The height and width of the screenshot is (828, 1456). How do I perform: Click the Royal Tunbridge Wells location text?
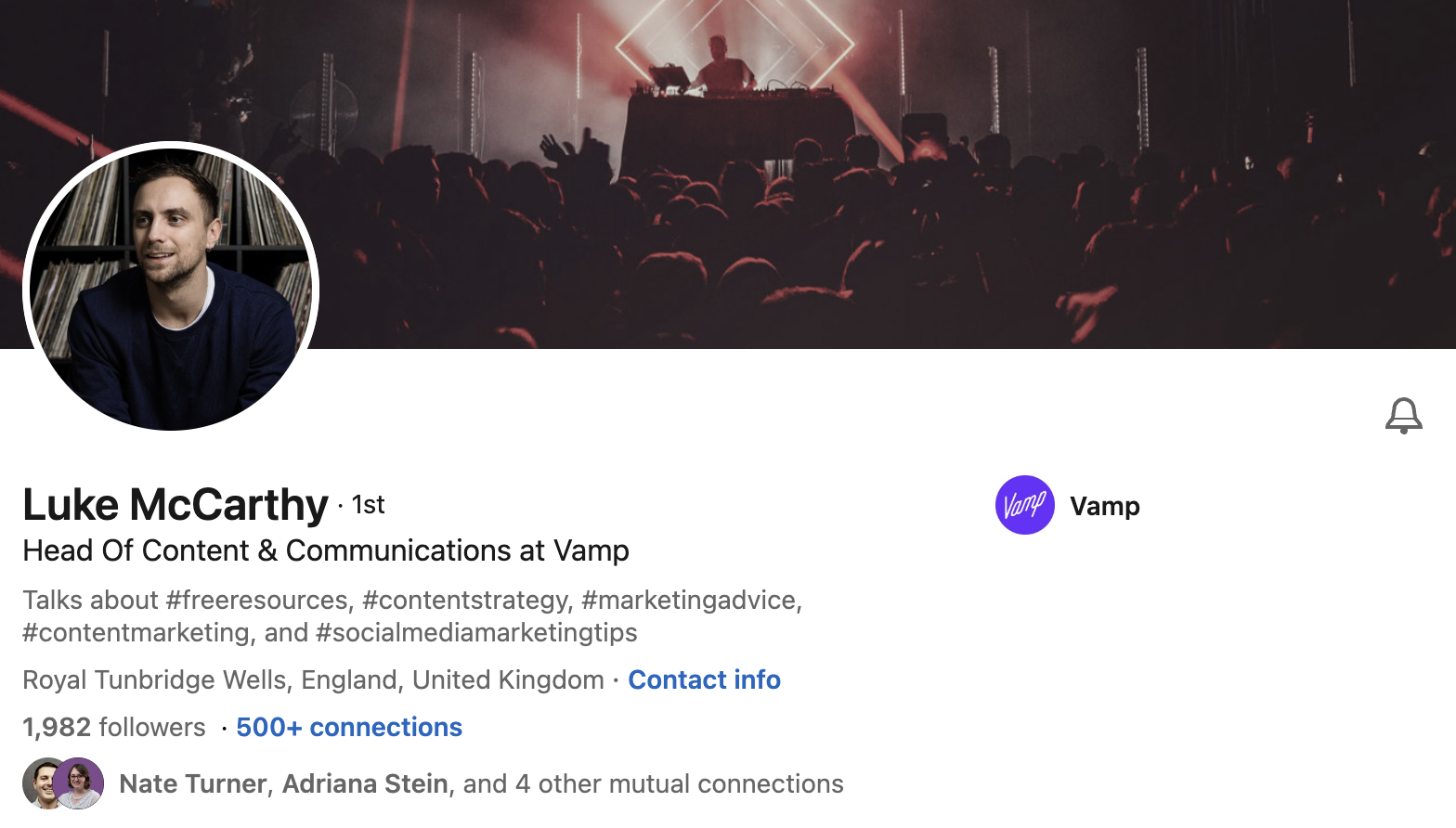313,679
